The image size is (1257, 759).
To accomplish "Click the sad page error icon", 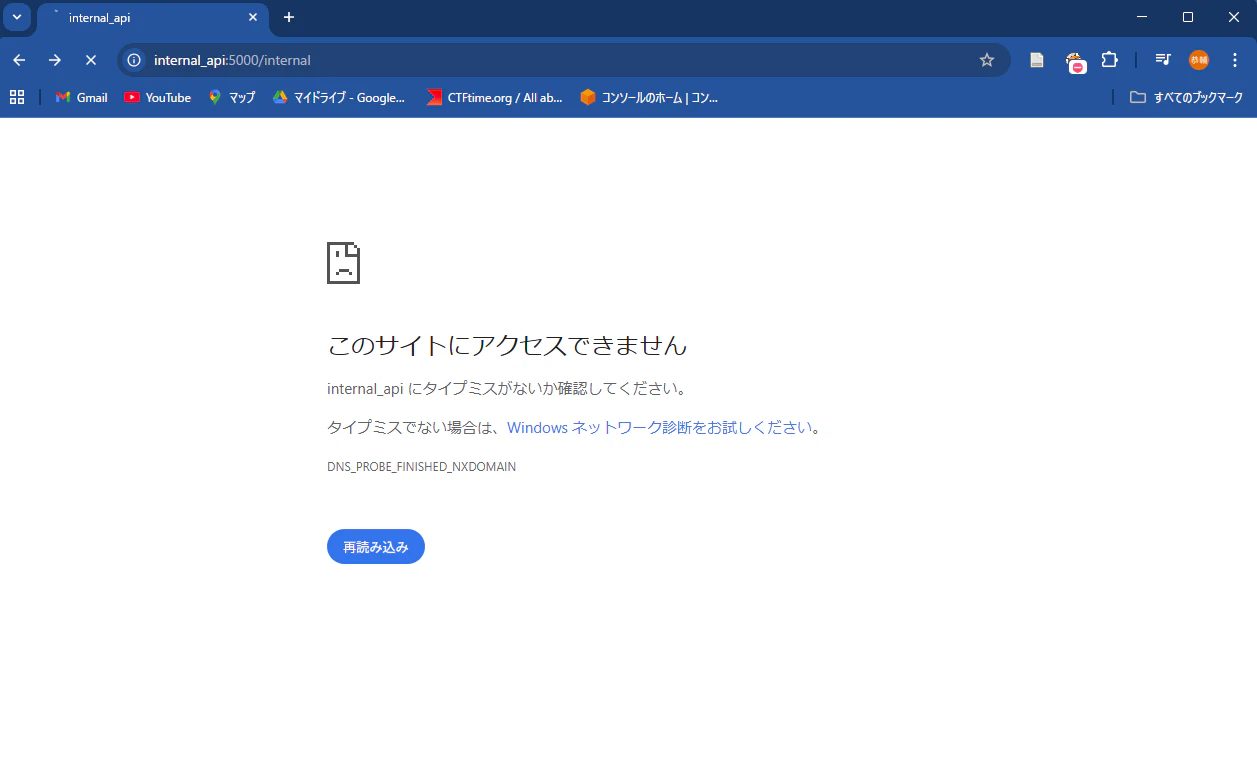I will click(x=343, y=263).
